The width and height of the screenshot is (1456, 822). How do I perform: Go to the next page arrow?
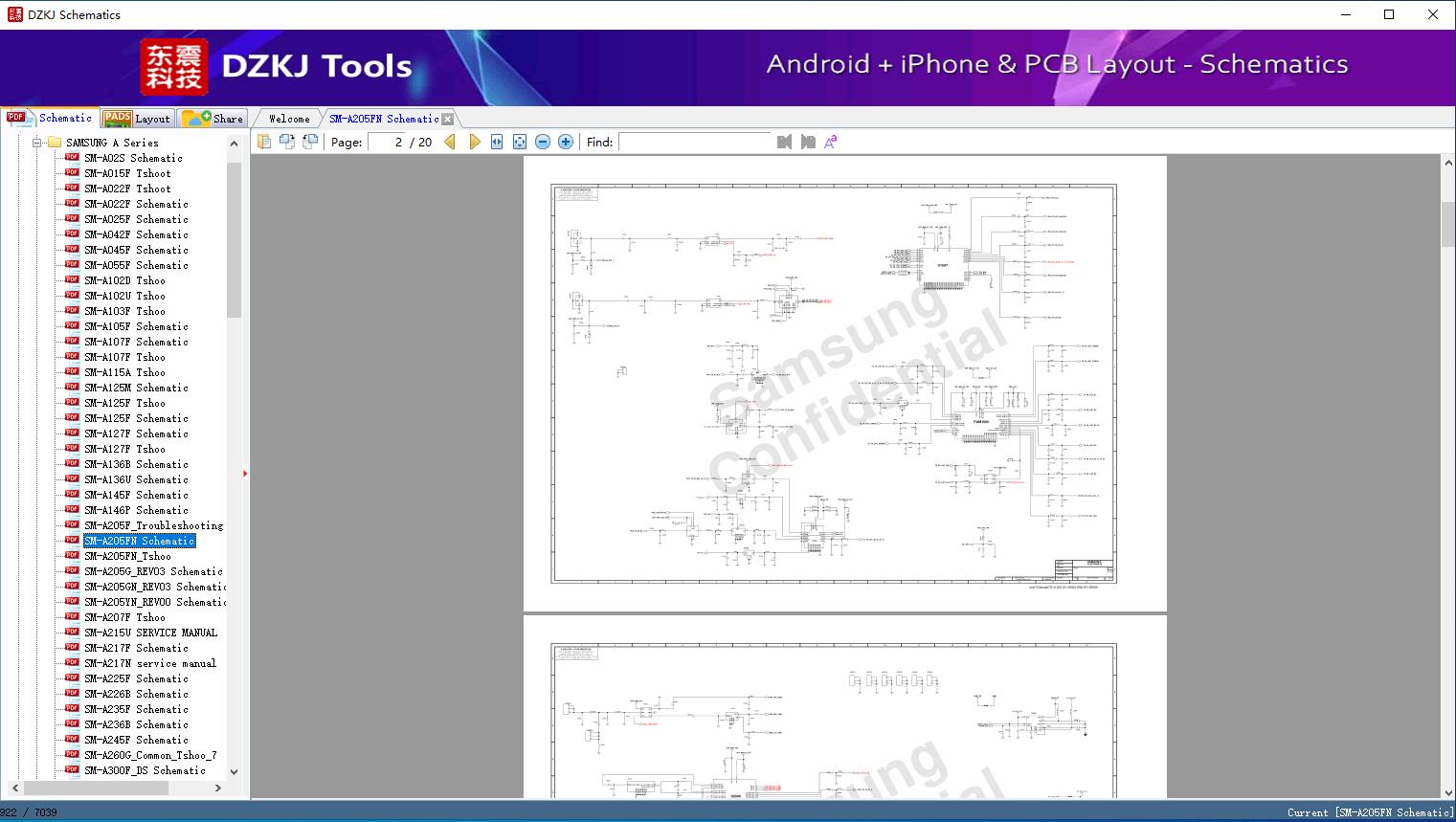pyautogui.click(x=474, y=142)
